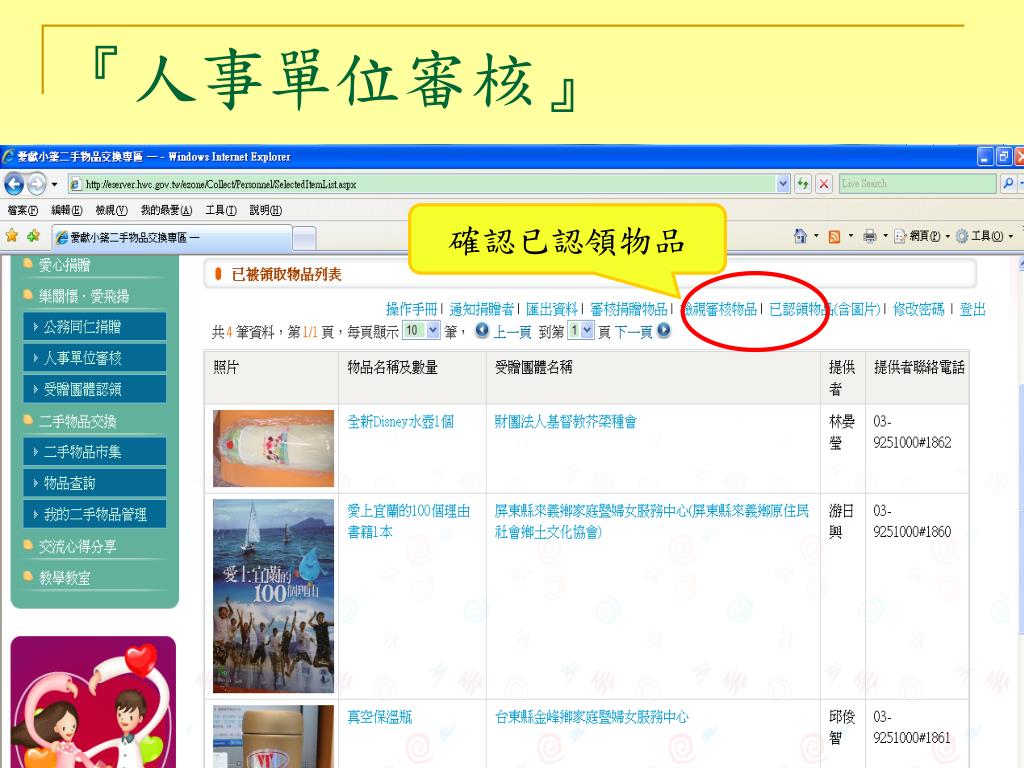Click the 下一頁 link
The height and width of the screenshot is (768, 1024).
click(633, 332)
